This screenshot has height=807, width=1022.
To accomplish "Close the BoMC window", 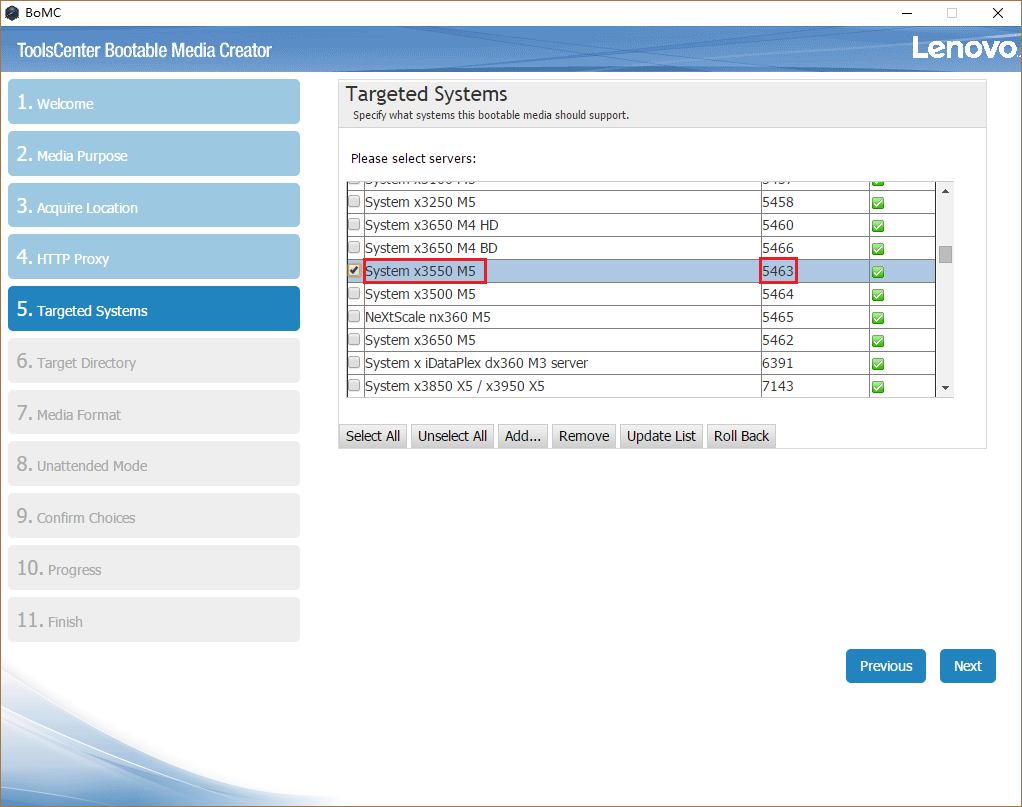I will point(998,13).
